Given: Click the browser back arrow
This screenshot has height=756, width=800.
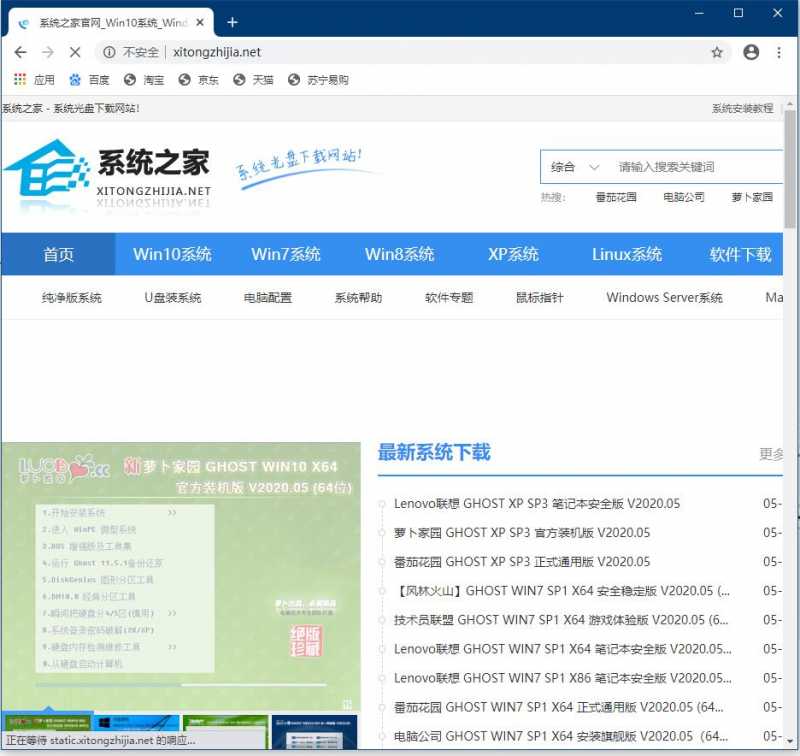Looking at the screenshot, I should click(x=20, y=51).
